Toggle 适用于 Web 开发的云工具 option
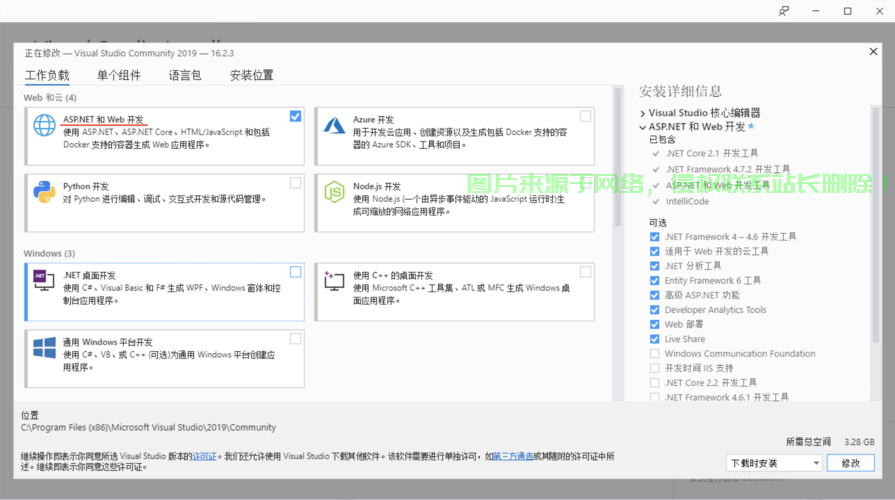895x500 pixels. 655,251
